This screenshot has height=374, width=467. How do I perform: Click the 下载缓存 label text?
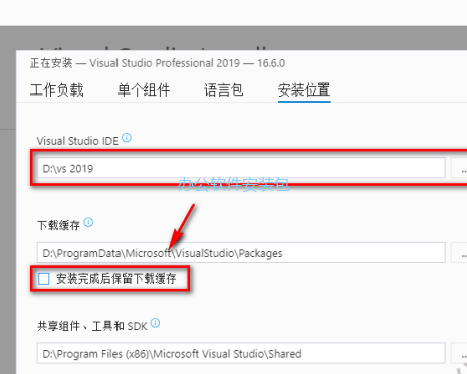click(59, 225)
